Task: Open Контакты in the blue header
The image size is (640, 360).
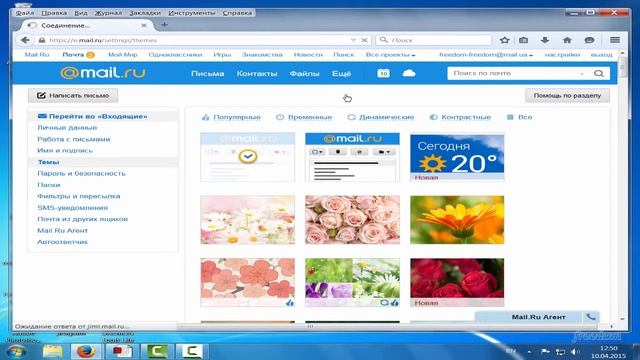Action: (257, 73)
